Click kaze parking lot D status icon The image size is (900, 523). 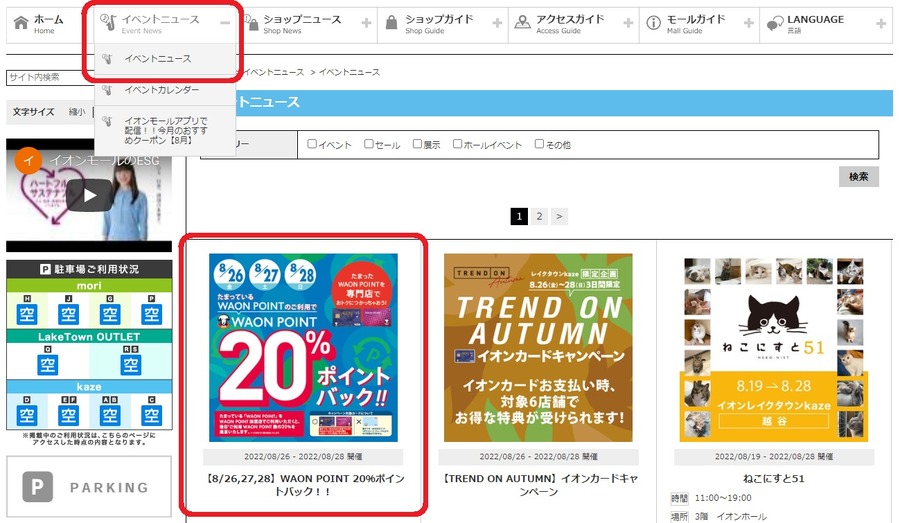(27, 414)
